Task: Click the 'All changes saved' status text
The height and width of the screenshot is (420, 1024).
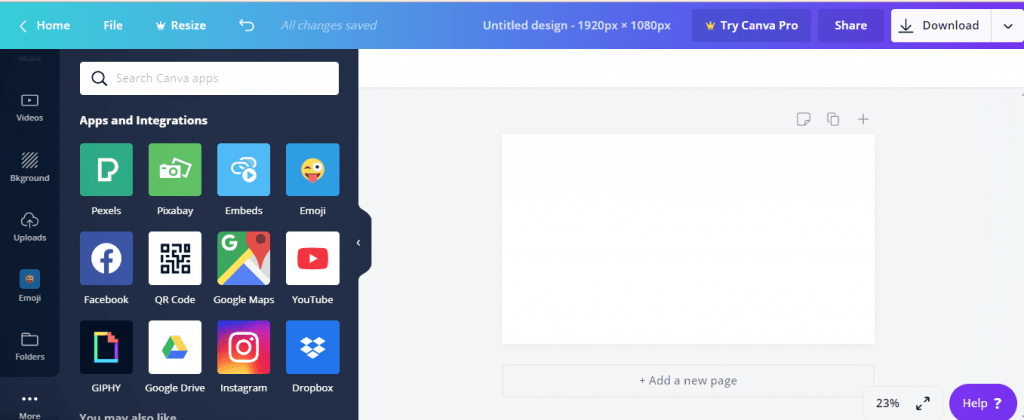Action: coord(328,25)
